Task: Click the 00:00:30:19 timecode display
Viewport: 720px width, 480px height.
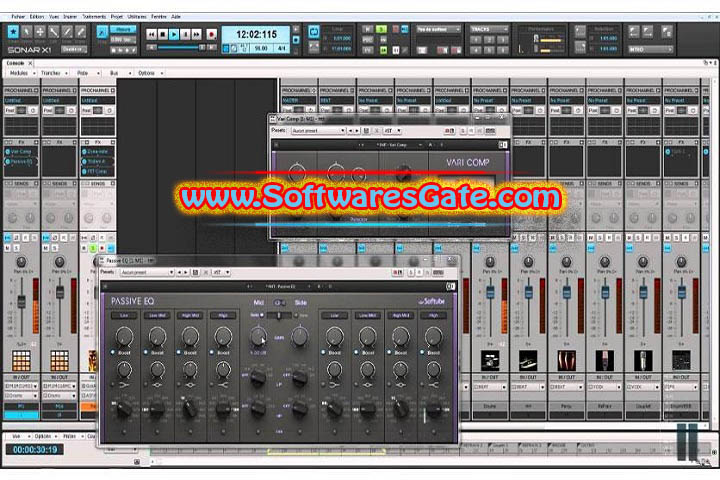Action: click(x=35, y=449)
